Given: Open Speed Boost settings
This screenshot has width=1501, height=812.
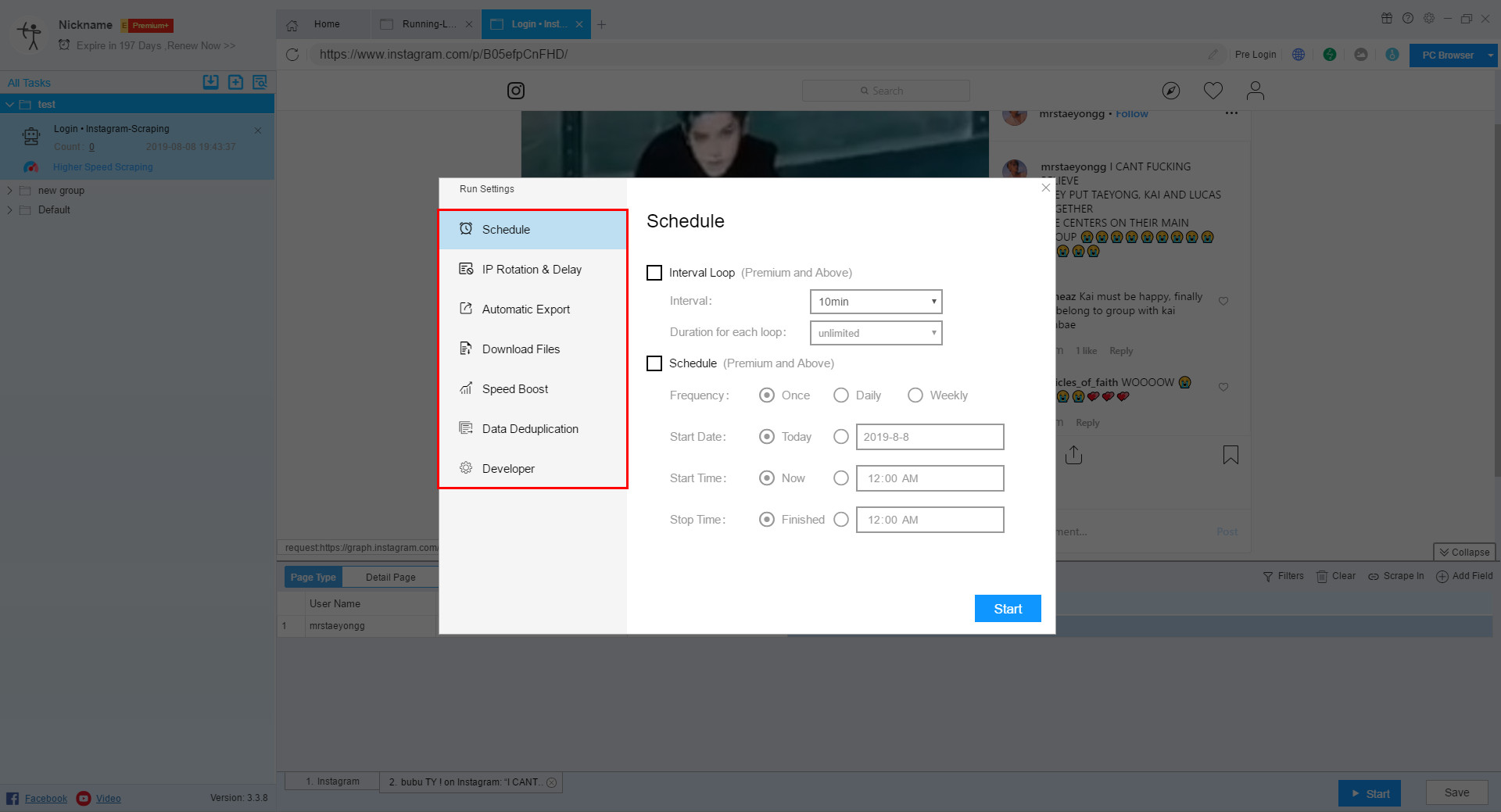Looking at the screenshot, I should (533, 389).
